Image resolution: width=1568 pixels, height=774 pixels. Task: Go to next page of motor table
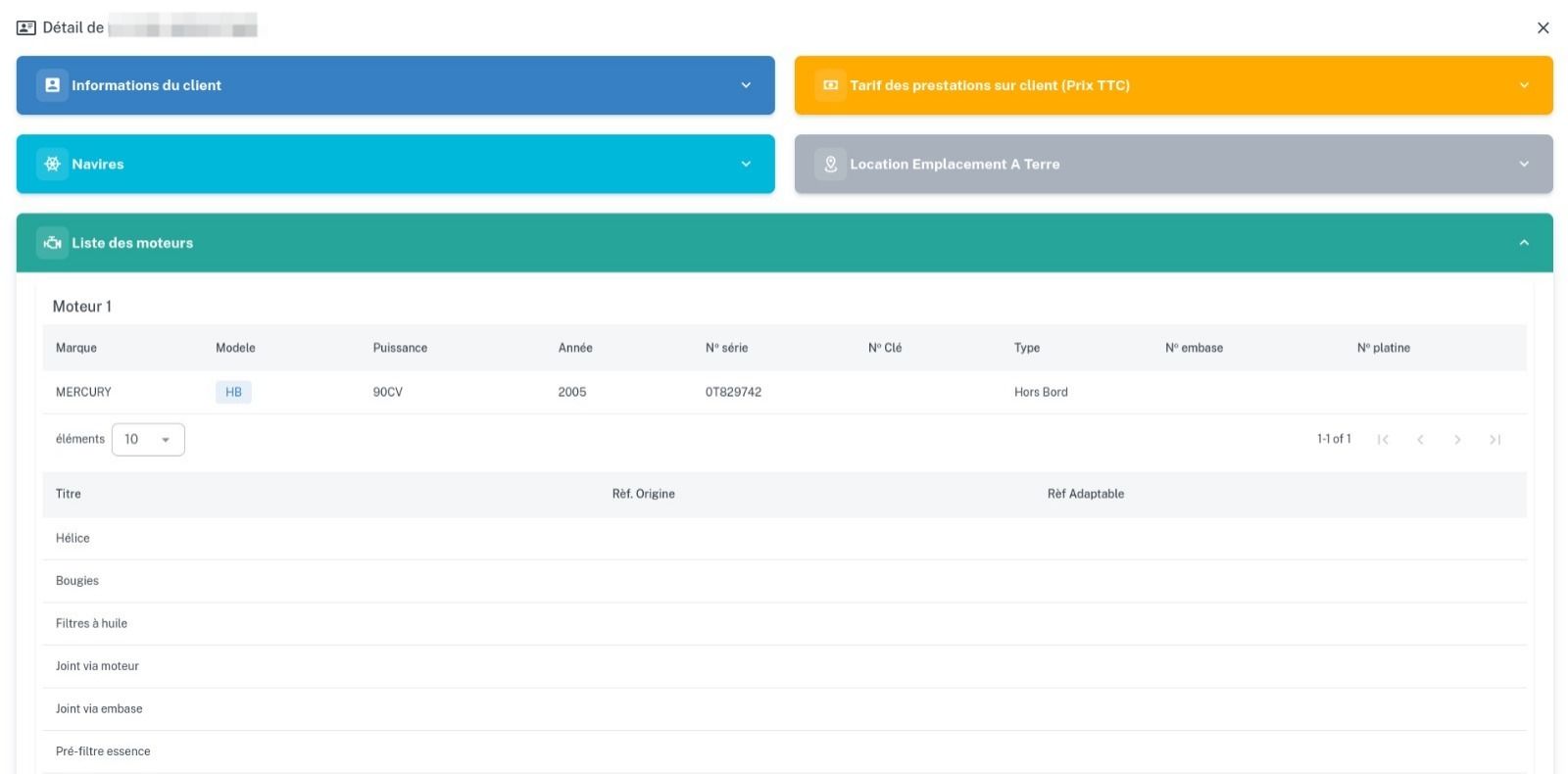coord(1457,439)
